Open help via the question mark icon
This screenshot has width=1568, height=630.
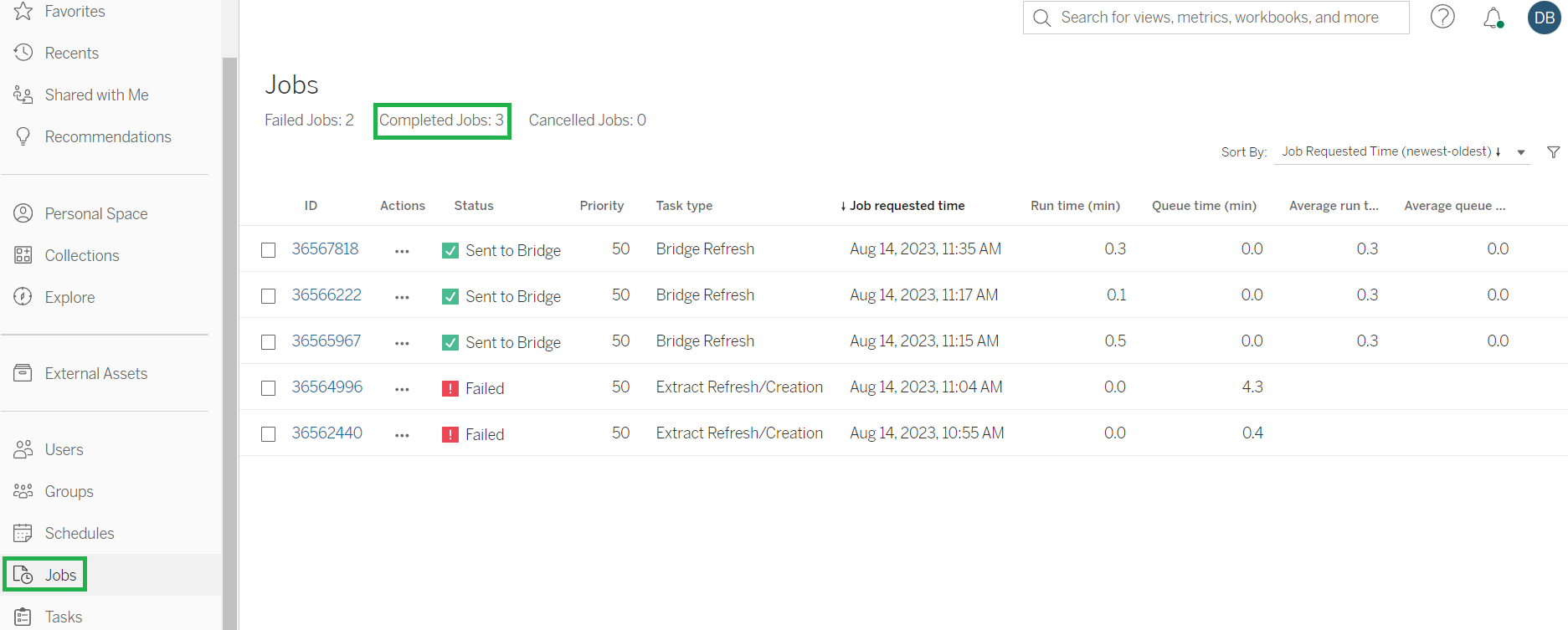click(1442, 17)
